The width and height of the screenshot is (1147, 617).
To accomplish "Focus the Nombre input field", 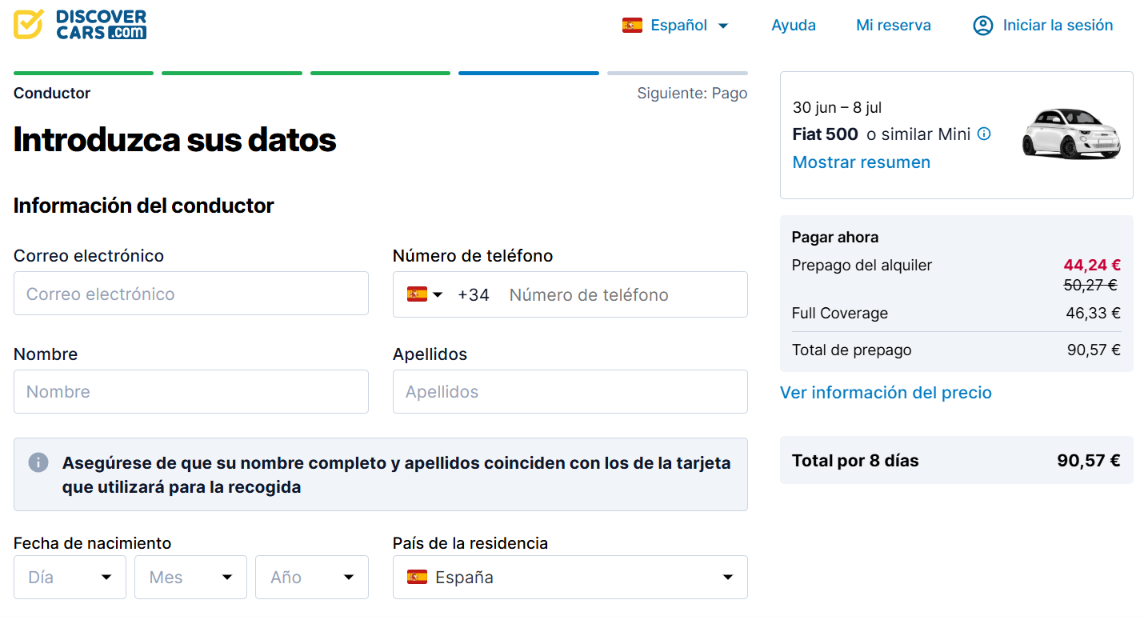I will point(191,392).
